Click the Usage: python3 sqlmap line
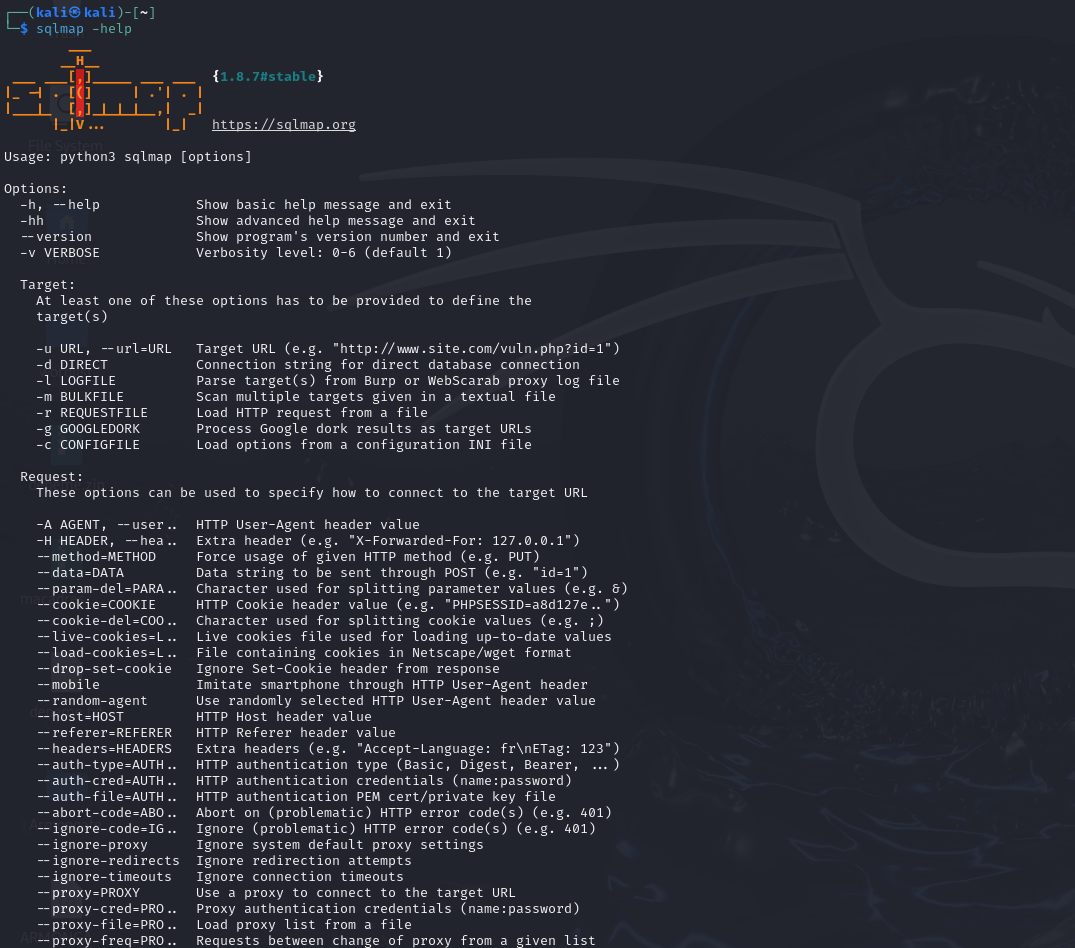The width and height of the screenshot is (1075, 948). pos(126,156)
